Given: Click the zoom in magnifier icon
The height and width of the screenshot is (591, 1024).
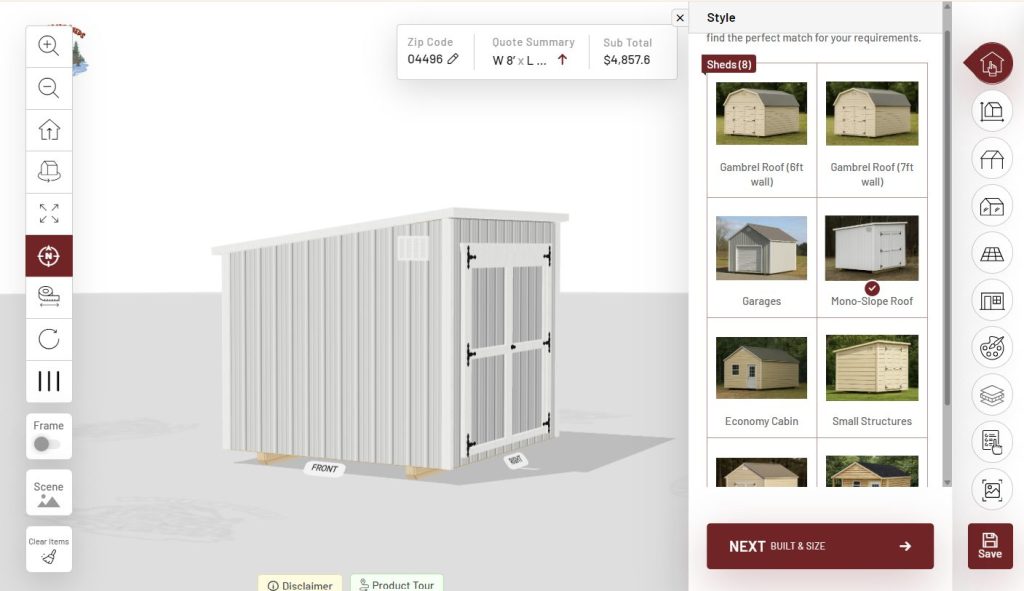Looking at the screenshot, I should point(49,46).
